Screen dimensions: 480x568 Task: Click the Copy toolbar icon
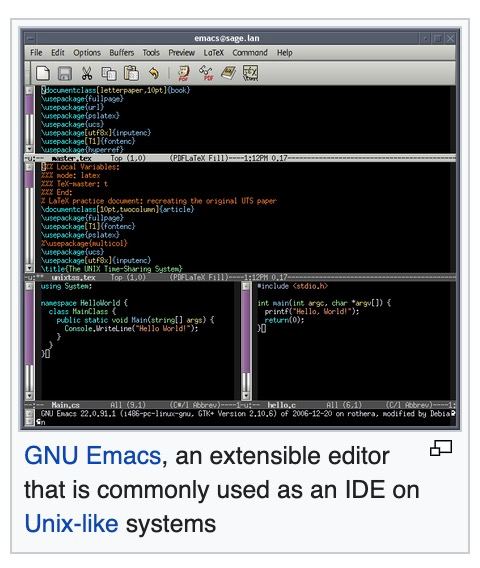click(109, 73)
